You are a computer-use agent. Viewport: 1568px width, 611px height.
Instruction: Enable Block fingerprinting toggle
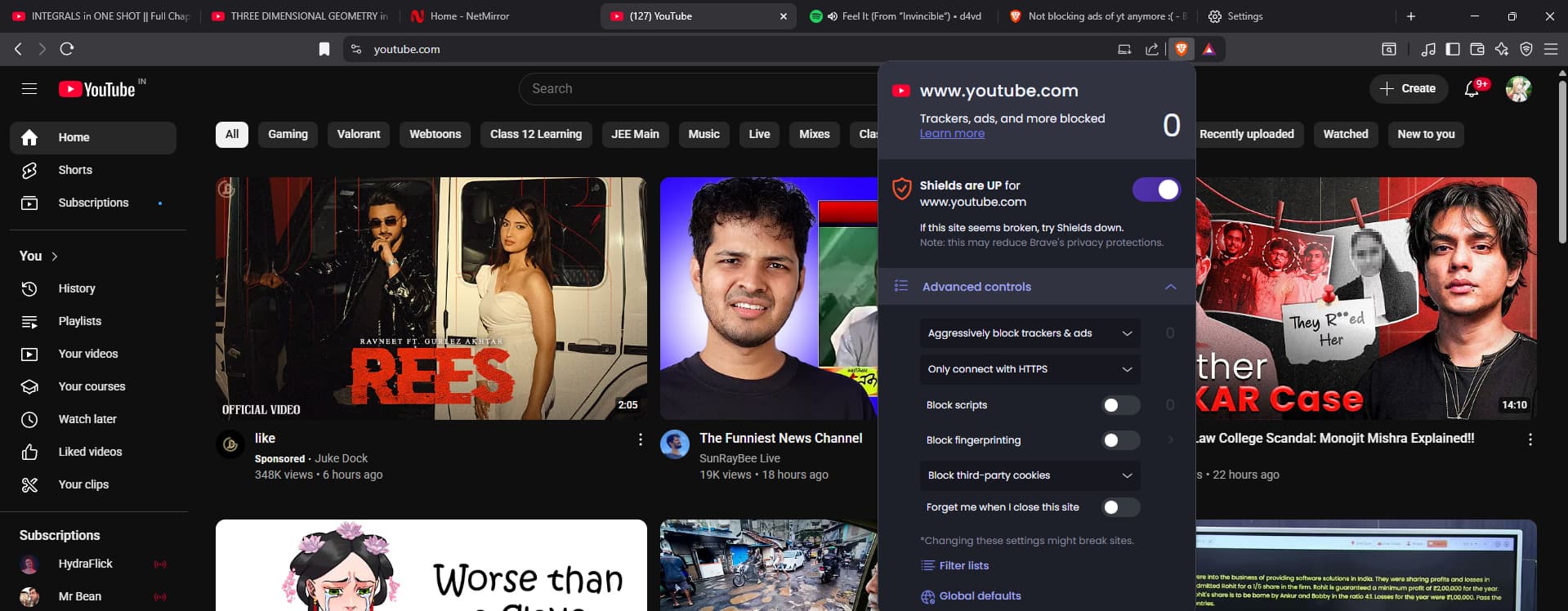point(1120,440)
